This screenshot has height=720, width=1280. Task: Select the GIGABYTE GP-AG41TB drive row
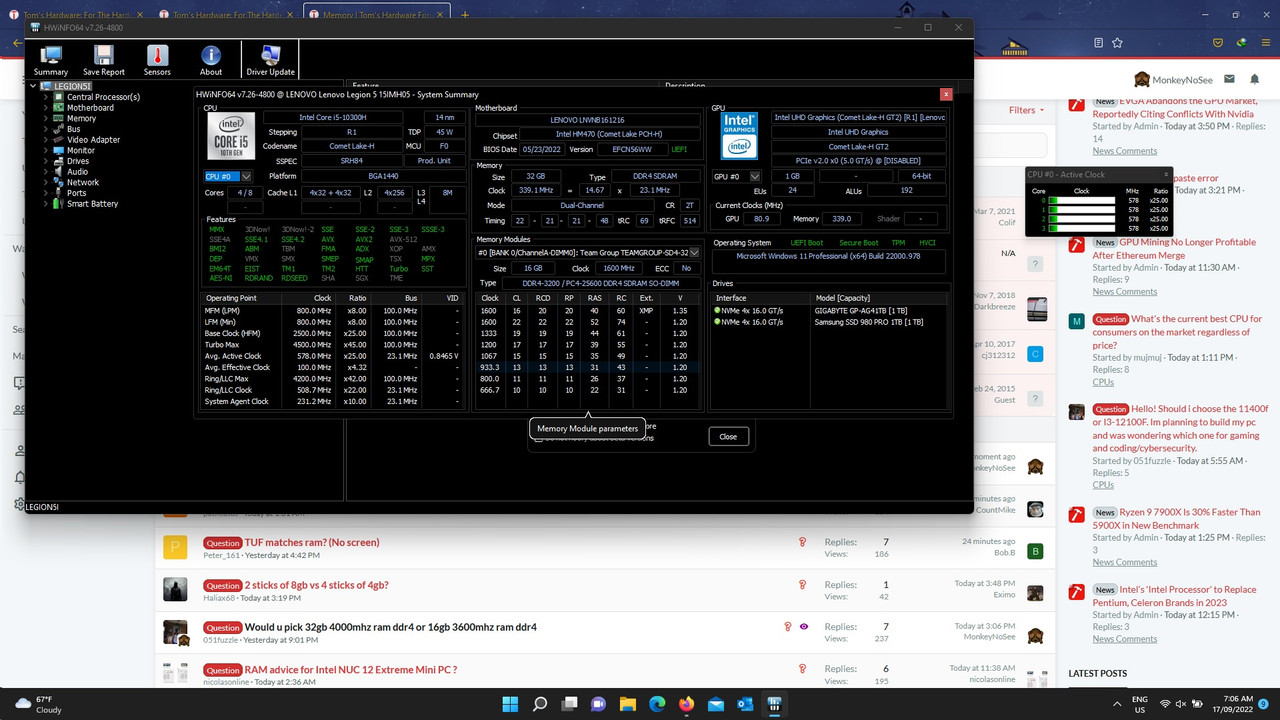829,310
